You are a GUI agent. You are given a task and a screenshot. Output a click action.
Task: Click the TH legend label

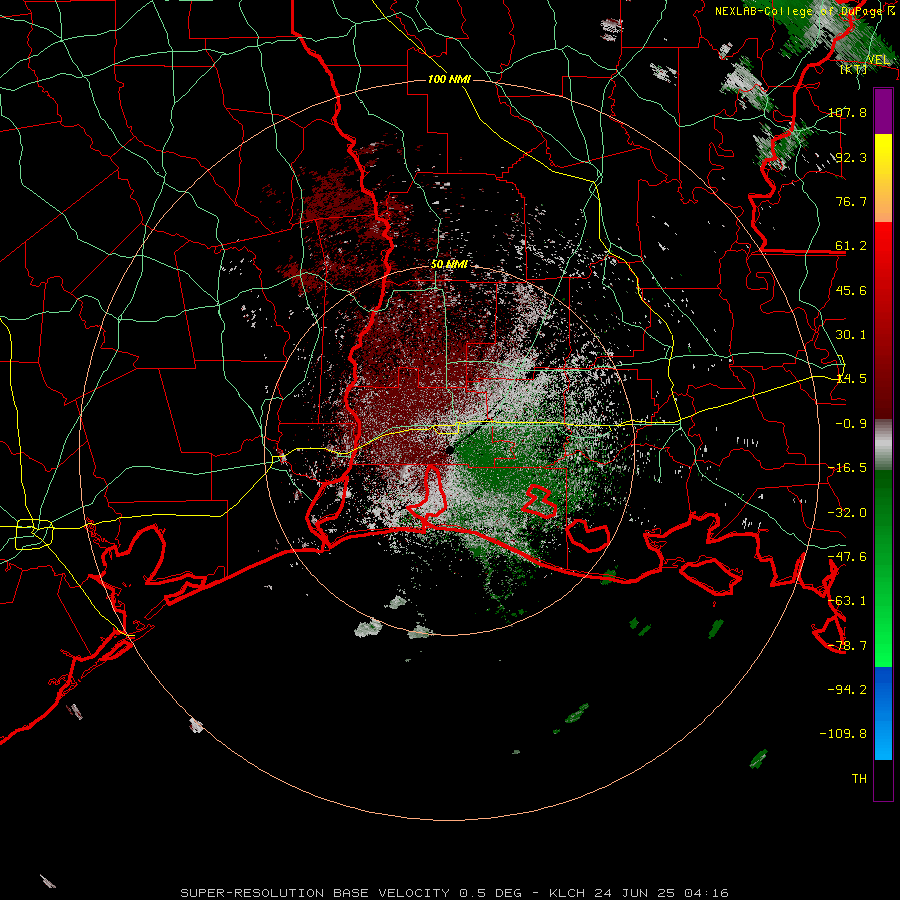(x=859, y=779)
